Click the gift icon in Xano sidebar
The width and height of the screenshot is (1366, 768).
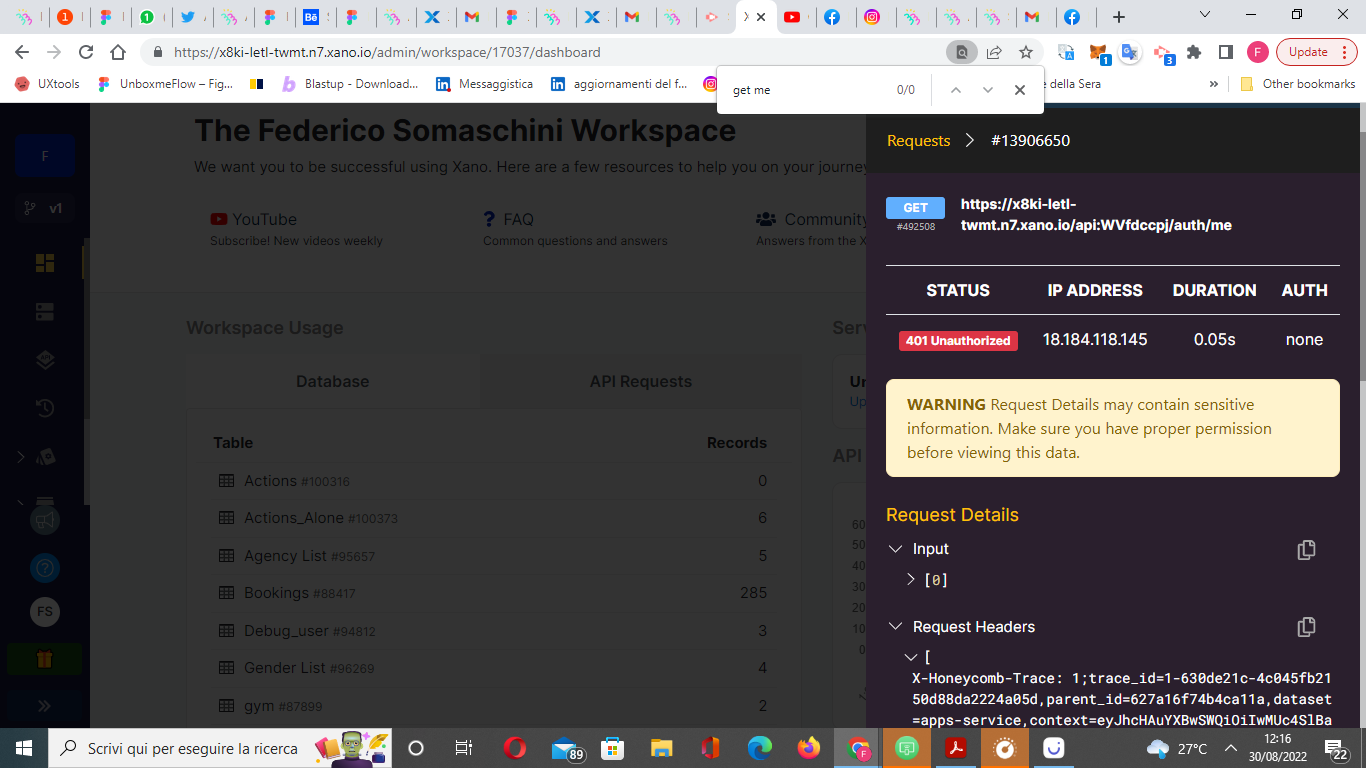[45, 660]
